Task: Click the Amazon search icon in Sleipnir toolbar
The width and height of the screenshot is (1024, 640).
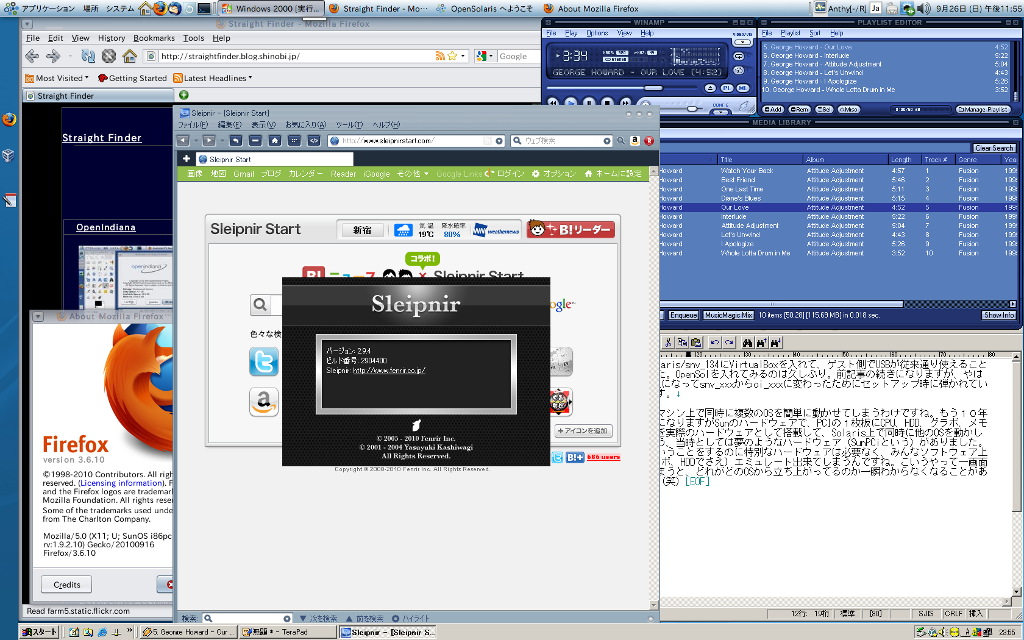Action: (635, 140)
